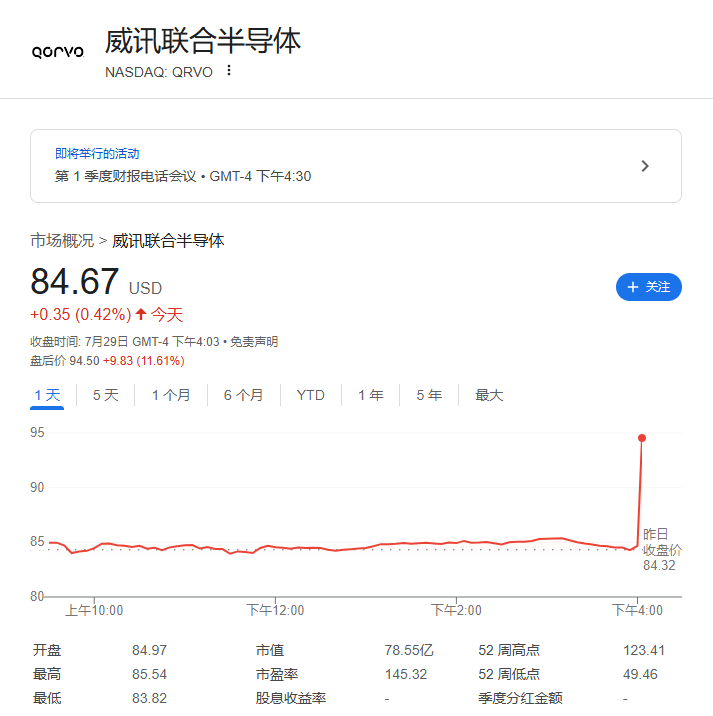This screenshot has height=716, width=713.
Task: Click the red after-hours price dot on chart
Action: click(x=642, y=438)
